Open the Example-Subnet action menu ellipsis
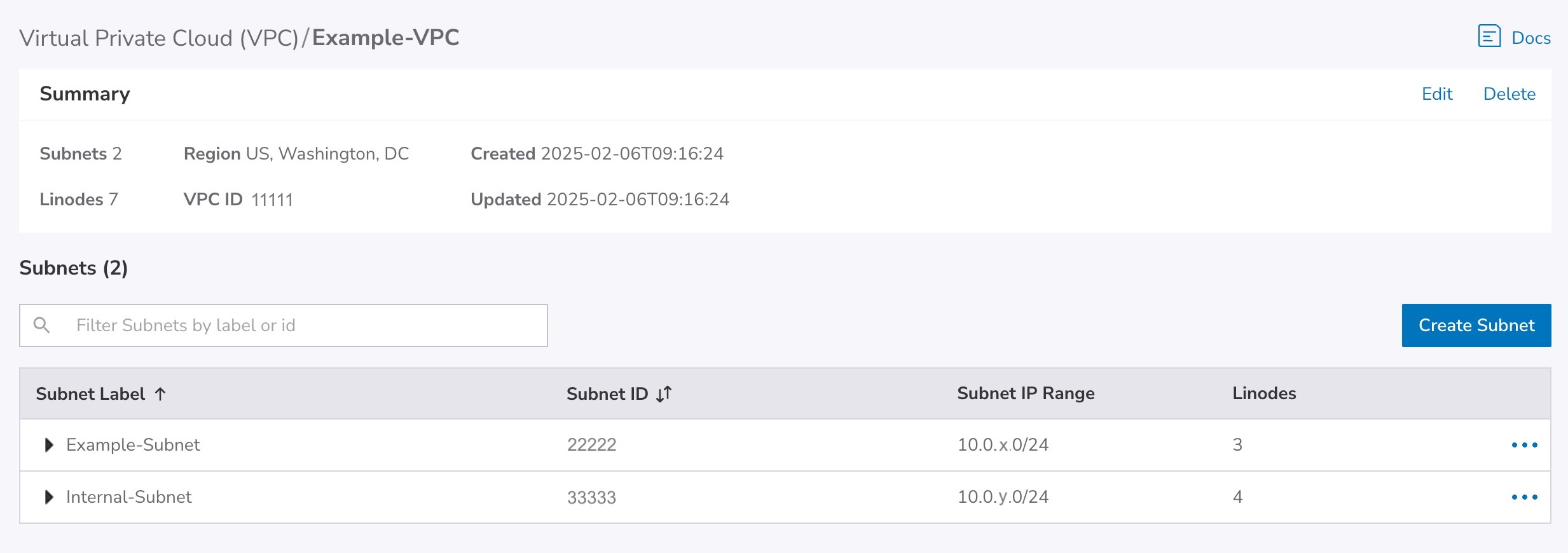This screenshot has height=553, width=1568. [1524, 445]
